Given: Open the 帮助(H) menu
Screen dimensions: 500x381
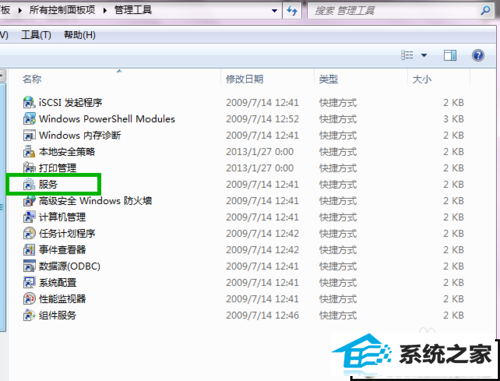Looking at the screenshot, I should click(80, 35).
